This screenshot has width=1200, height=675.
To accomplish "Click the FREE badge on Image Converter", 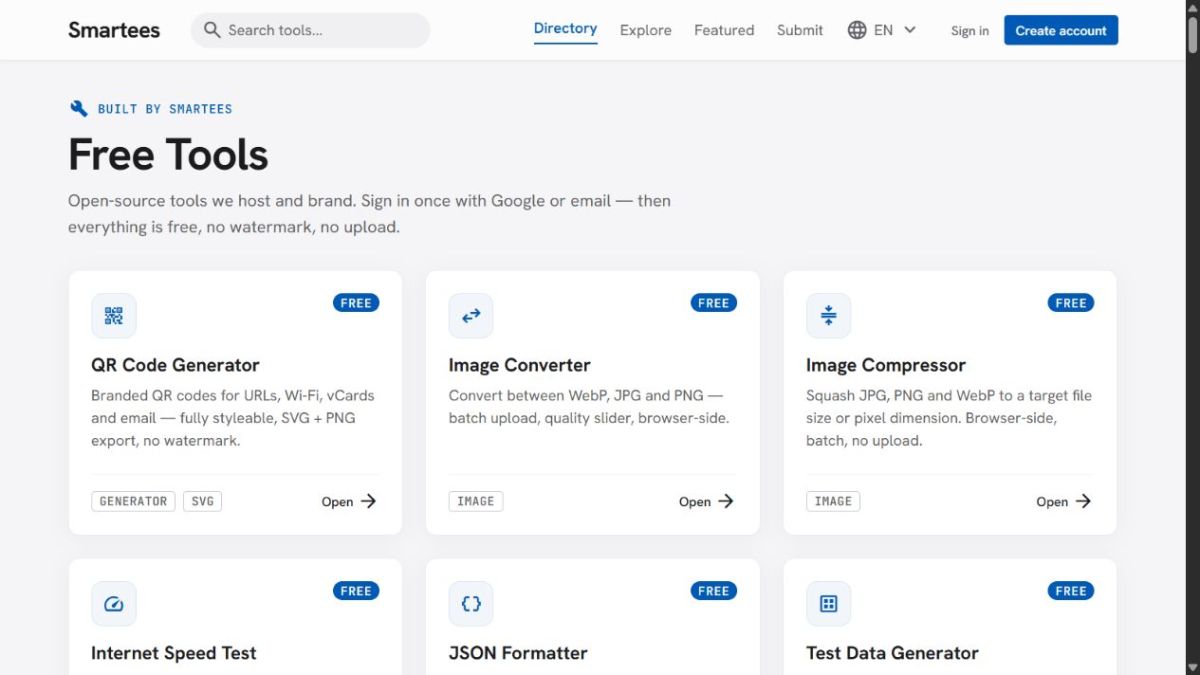I will [714, 303].
